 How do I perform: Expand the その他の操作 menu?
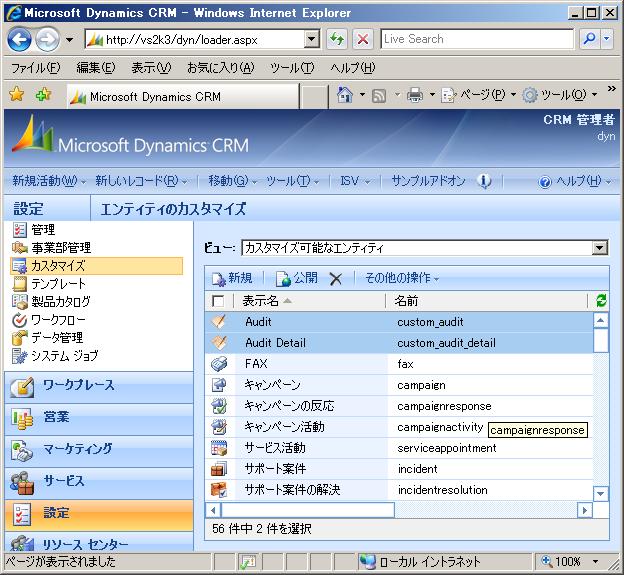(x=402, y=278)
